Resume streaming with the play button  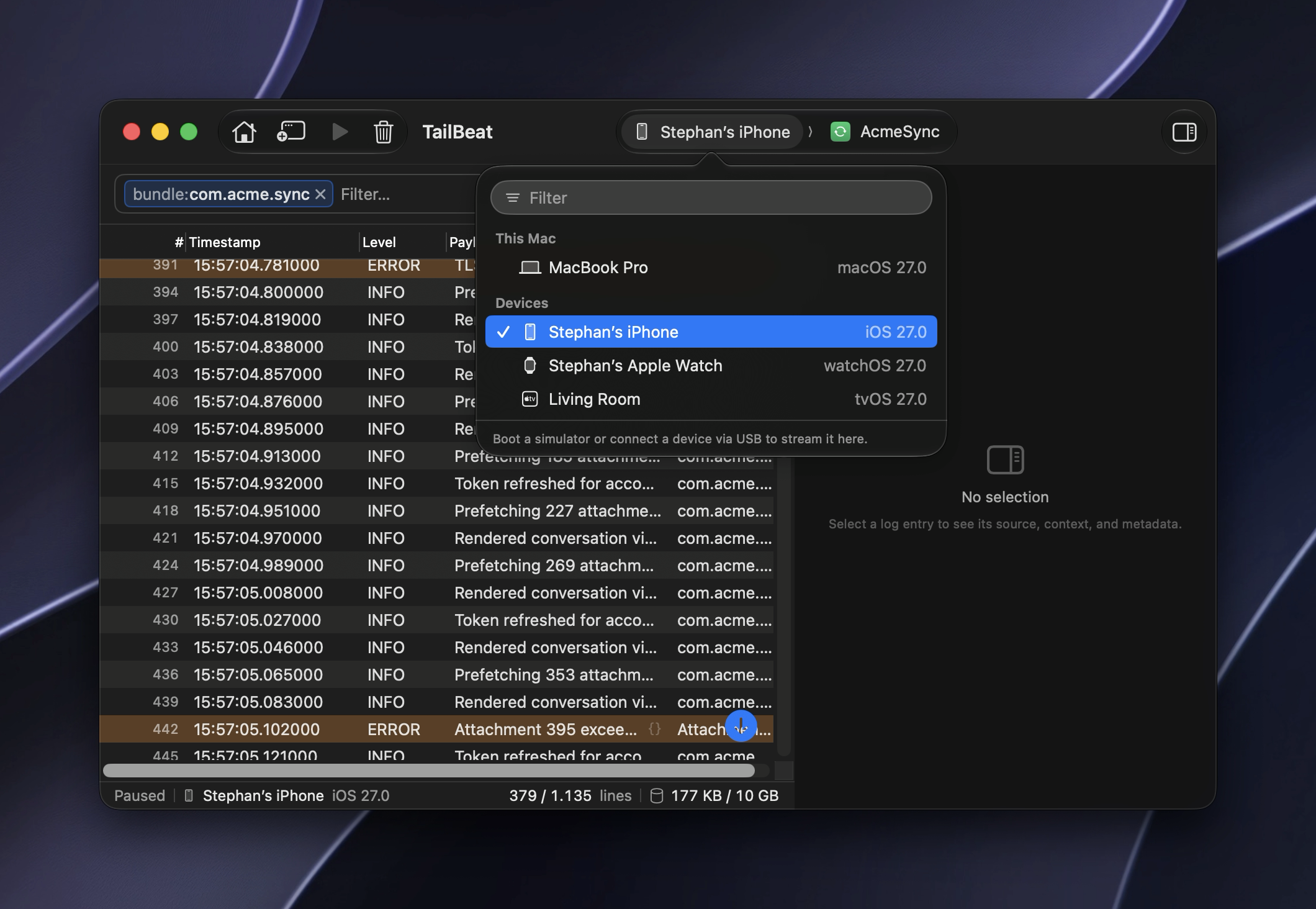(340, 132)
